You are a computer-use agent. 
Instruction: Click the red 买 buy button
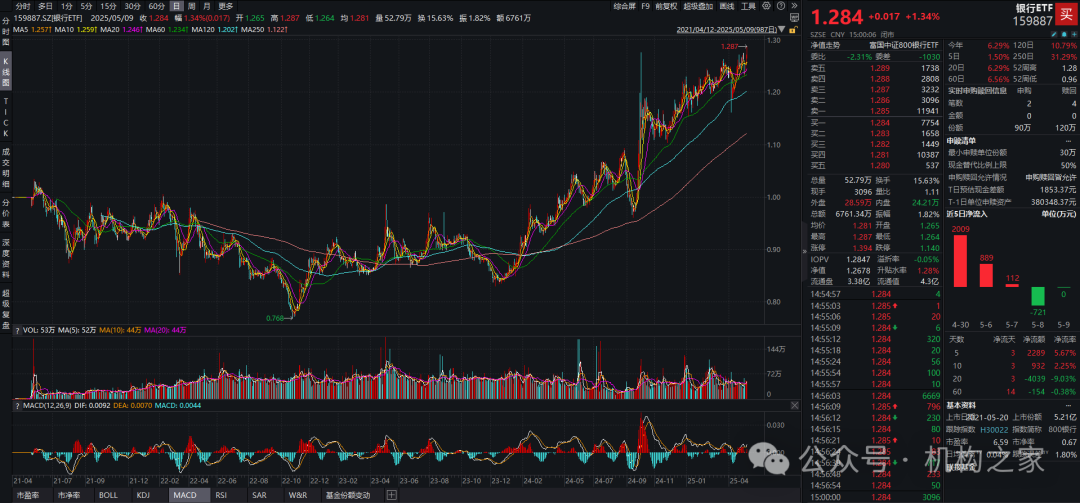tap(1066, 14)
